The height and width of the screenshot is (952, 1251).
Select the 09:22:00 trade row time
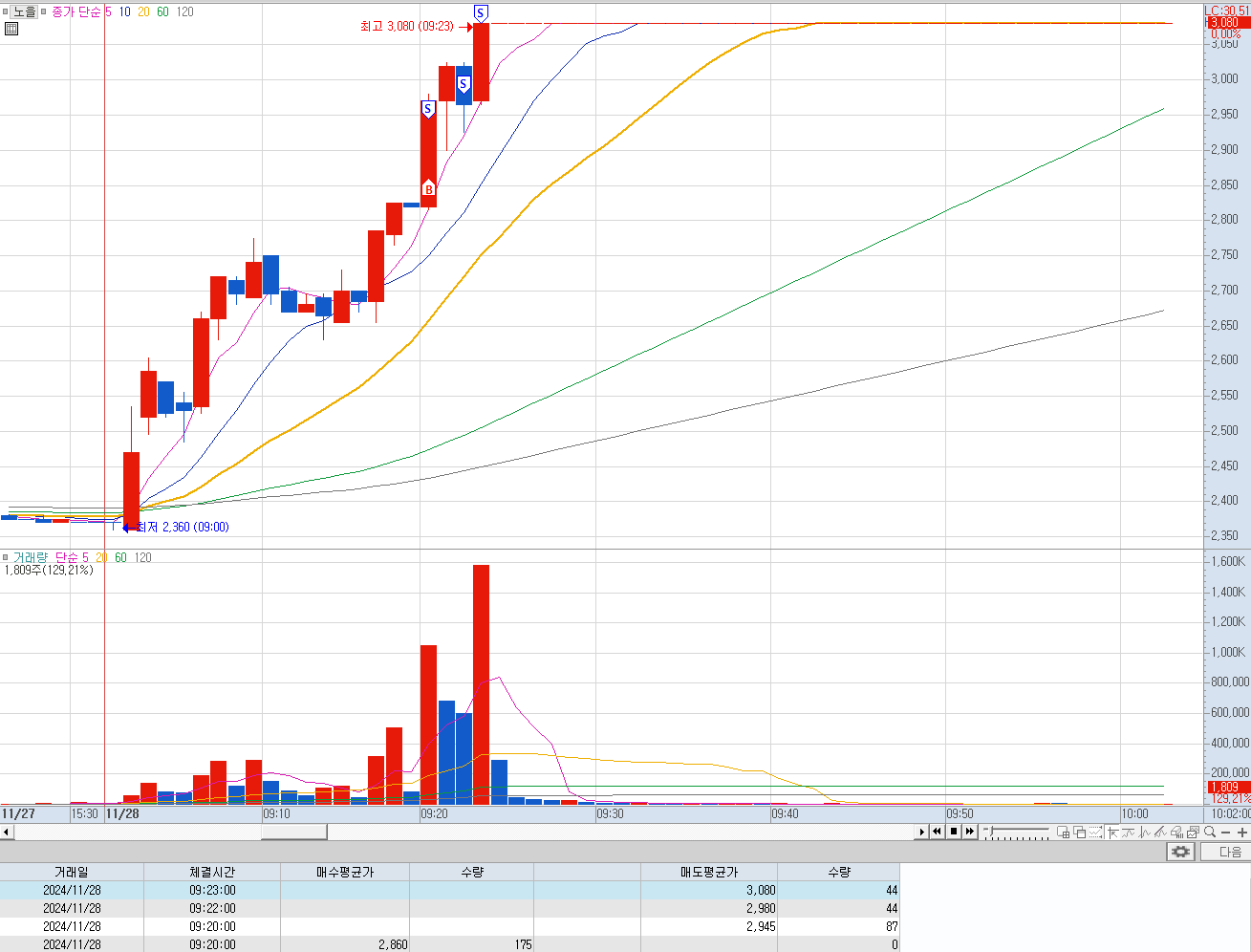tap(212, 908)
